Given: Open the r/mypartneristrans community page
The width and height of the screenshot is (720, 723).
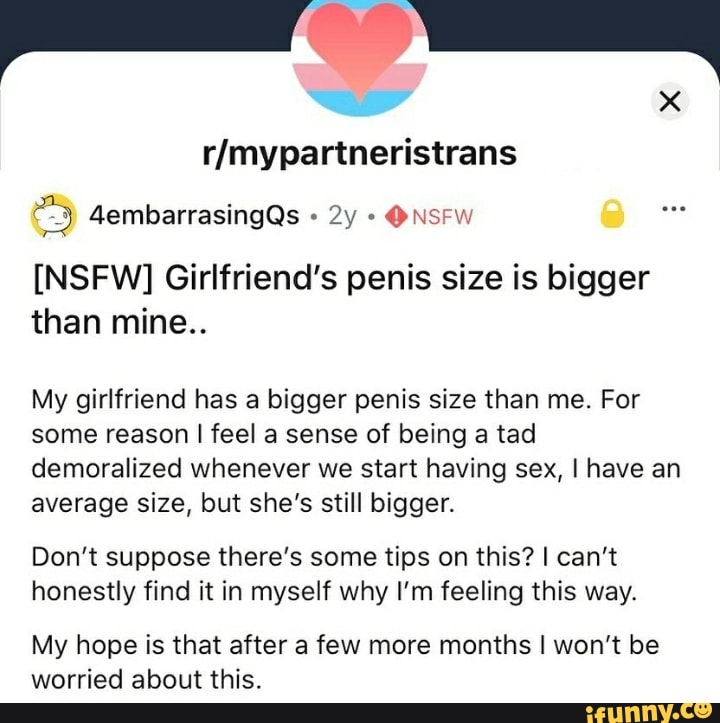Looking at the screenshot, I should click(360, 153).
